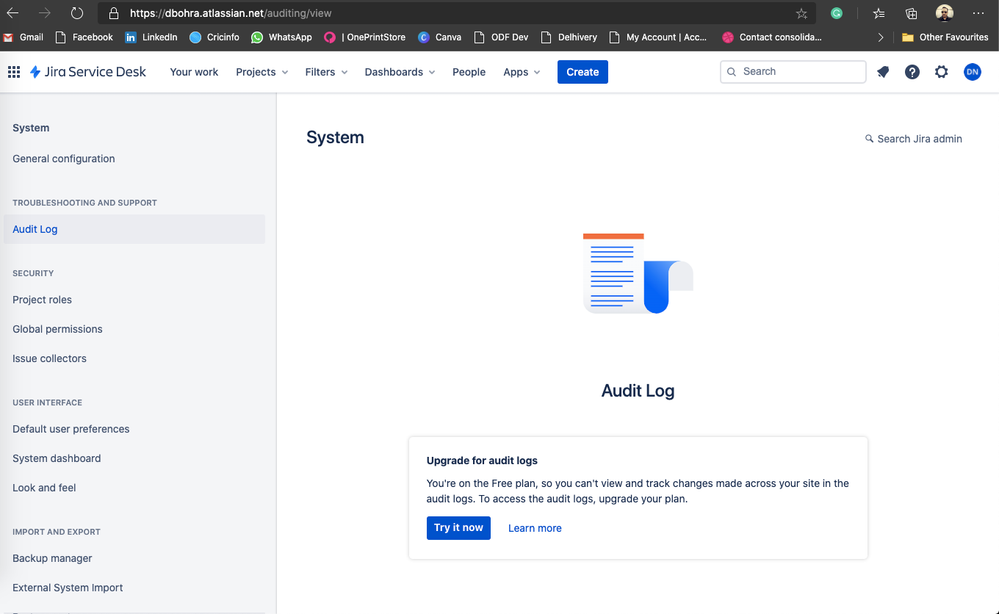Open the browser collections icon
This screenshot has width=999, height=614.
(x=911, y=13)
